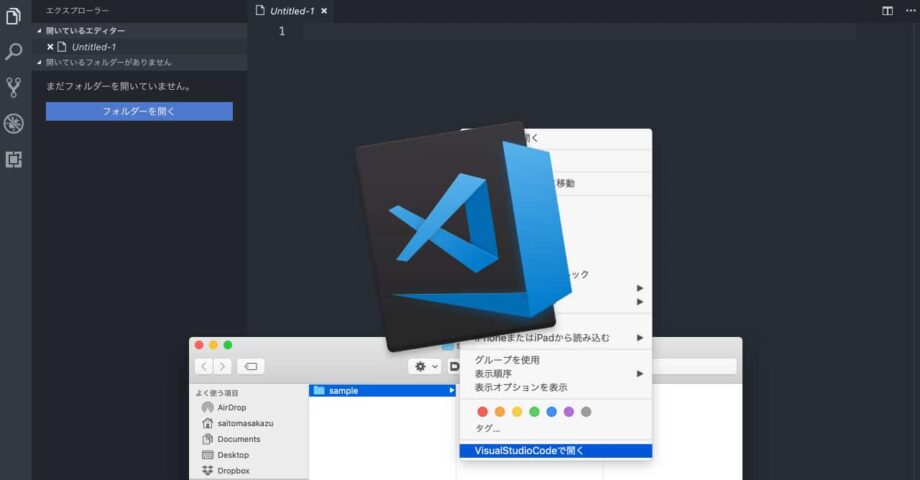Viewport: 920px width, 480px height.
Task: Close the Untitled-1 editor tab
Action: 324,11
